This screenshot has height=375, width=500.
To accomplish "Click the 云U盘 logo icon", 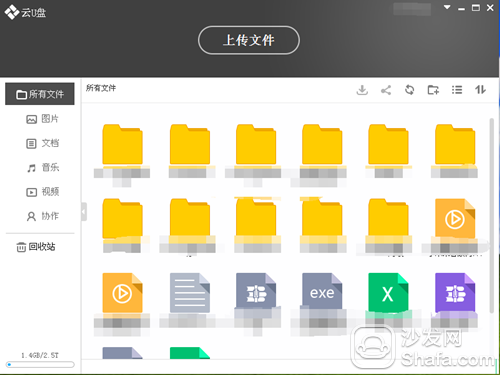I will (12, 12).
